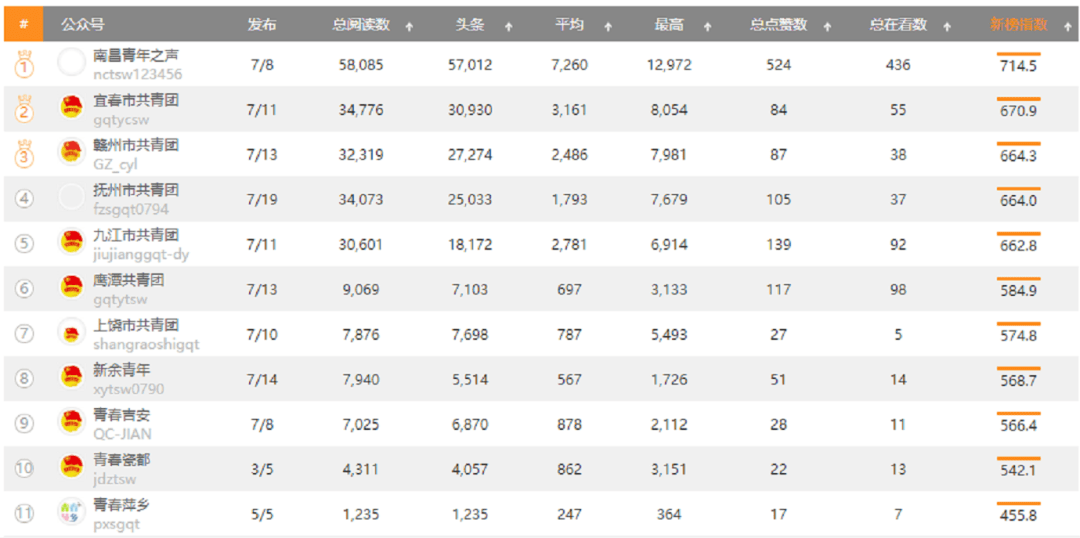
Task: Click the 赣州市共青团 account avatar
Action: 71,153
